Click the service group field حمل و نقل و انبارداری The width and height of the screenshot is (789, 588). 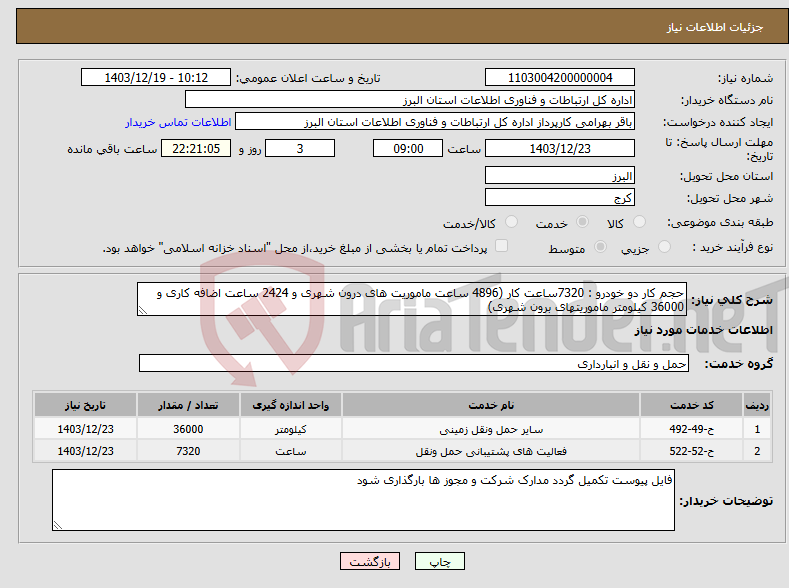point(414,363)
